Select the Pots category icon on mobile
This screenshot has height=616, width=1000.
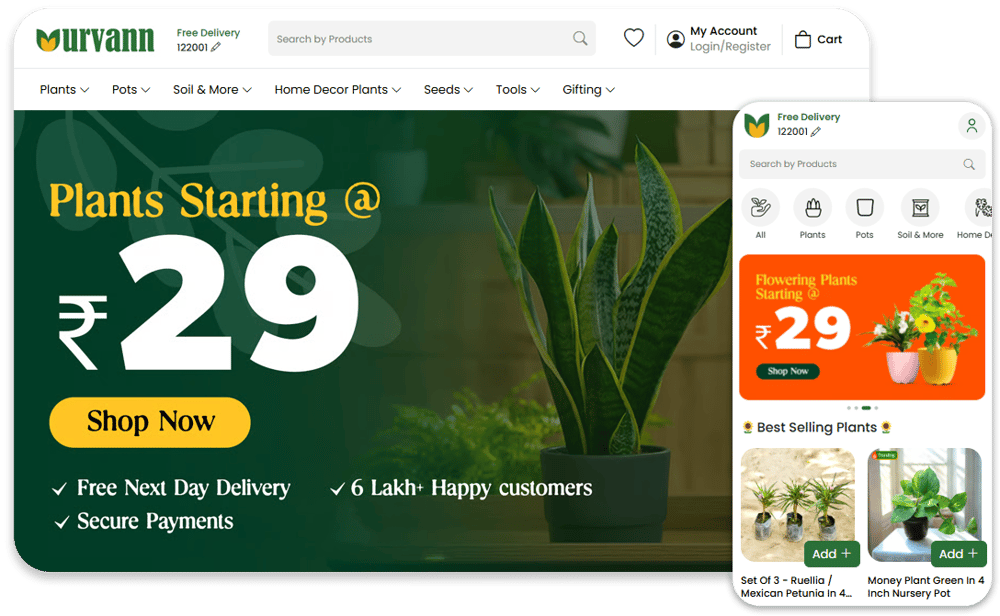click(864, 207)
